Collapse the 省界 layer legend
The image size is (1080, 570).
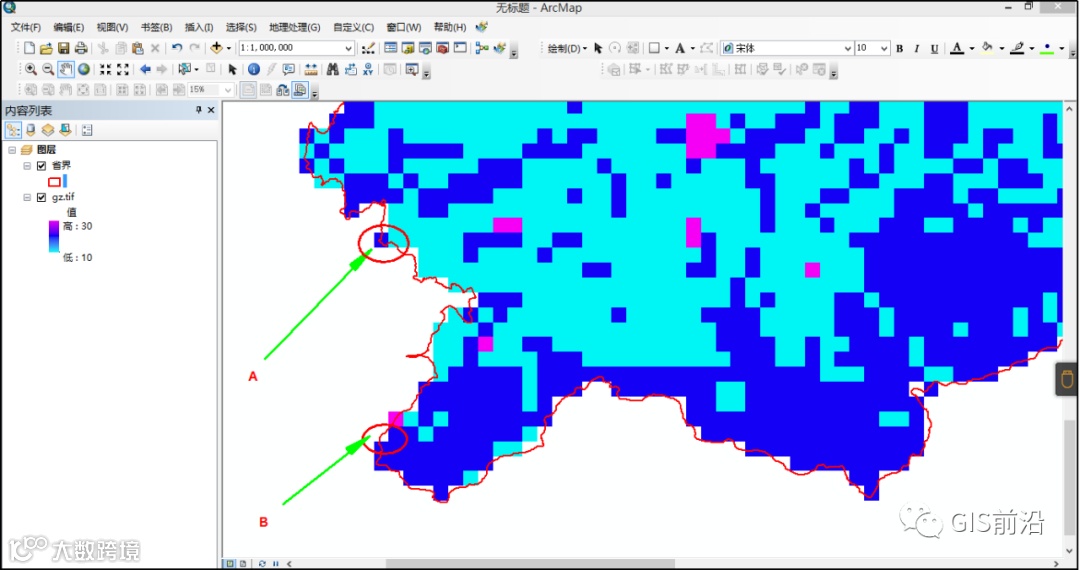click(x=27, y=166)
